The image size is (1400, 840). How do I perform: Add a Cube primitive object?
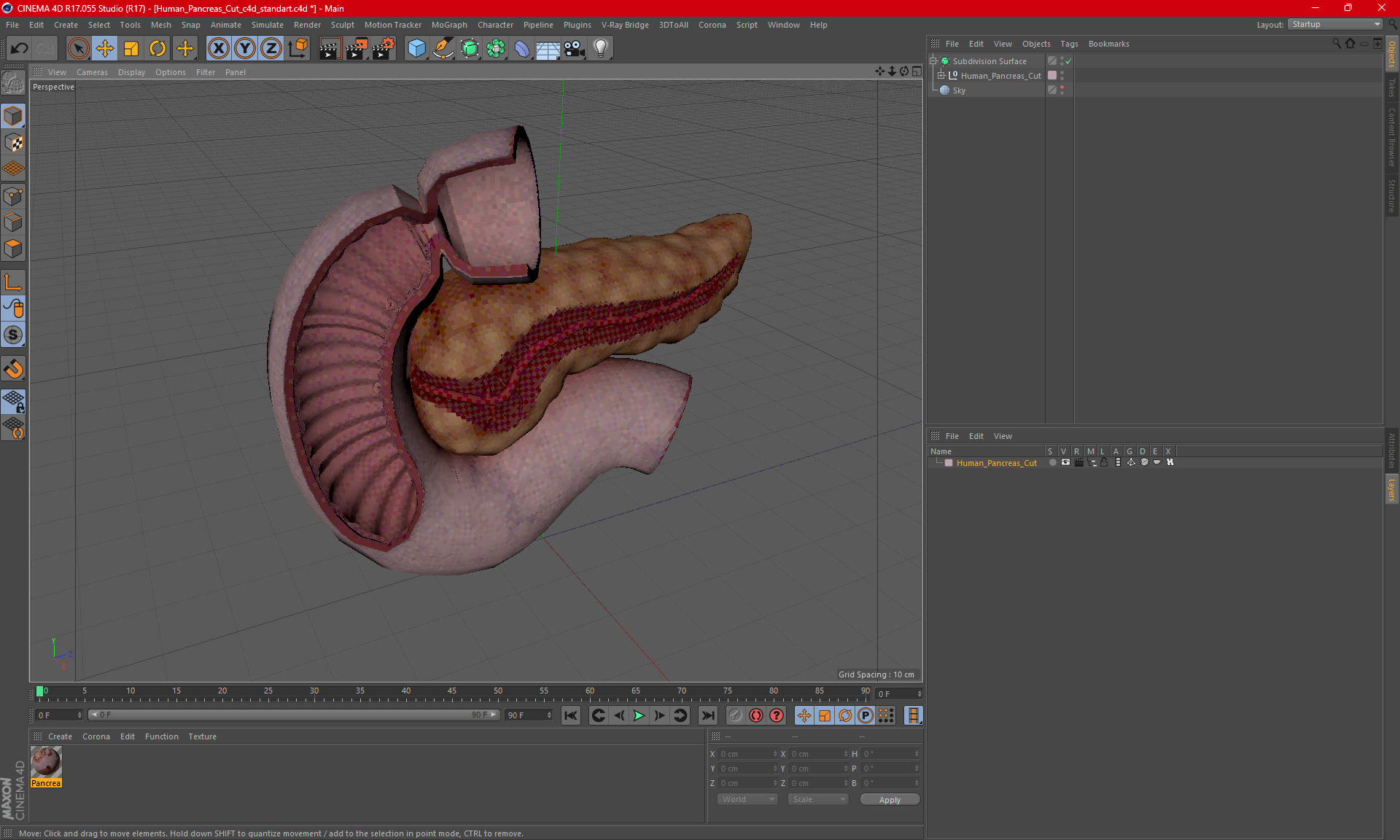point(417,48)
